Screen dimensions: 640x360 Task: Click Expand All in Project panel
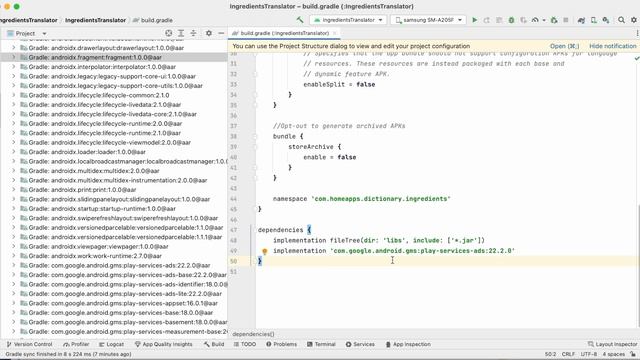pyautogui.click(x=181, y=33)
